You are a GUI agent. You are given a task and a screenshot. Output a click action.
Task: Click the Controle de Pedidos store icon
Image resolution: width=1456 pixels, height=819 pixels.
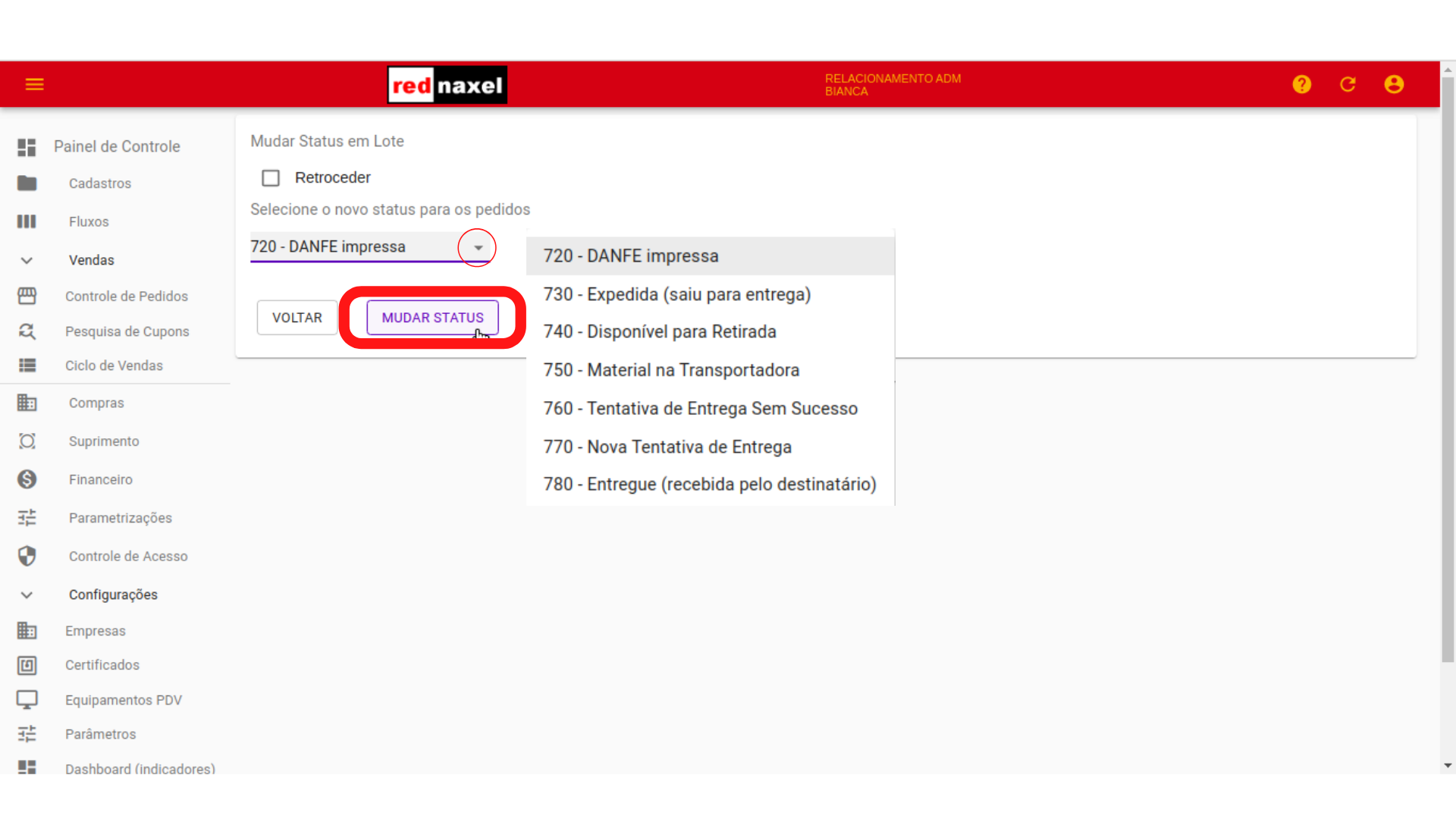click(27, 296)
